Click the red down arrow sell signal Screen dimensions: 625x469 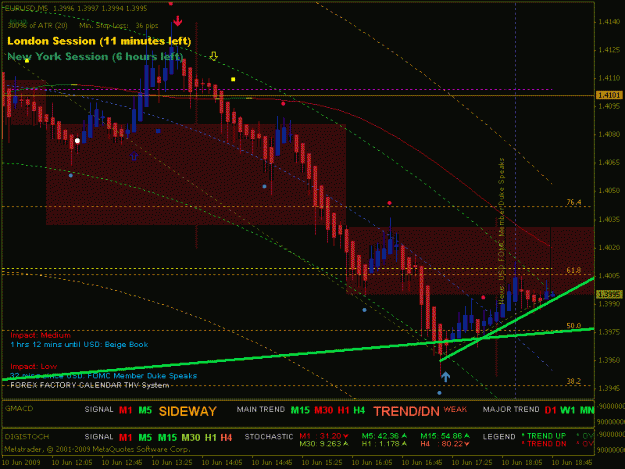pos(177,21)
